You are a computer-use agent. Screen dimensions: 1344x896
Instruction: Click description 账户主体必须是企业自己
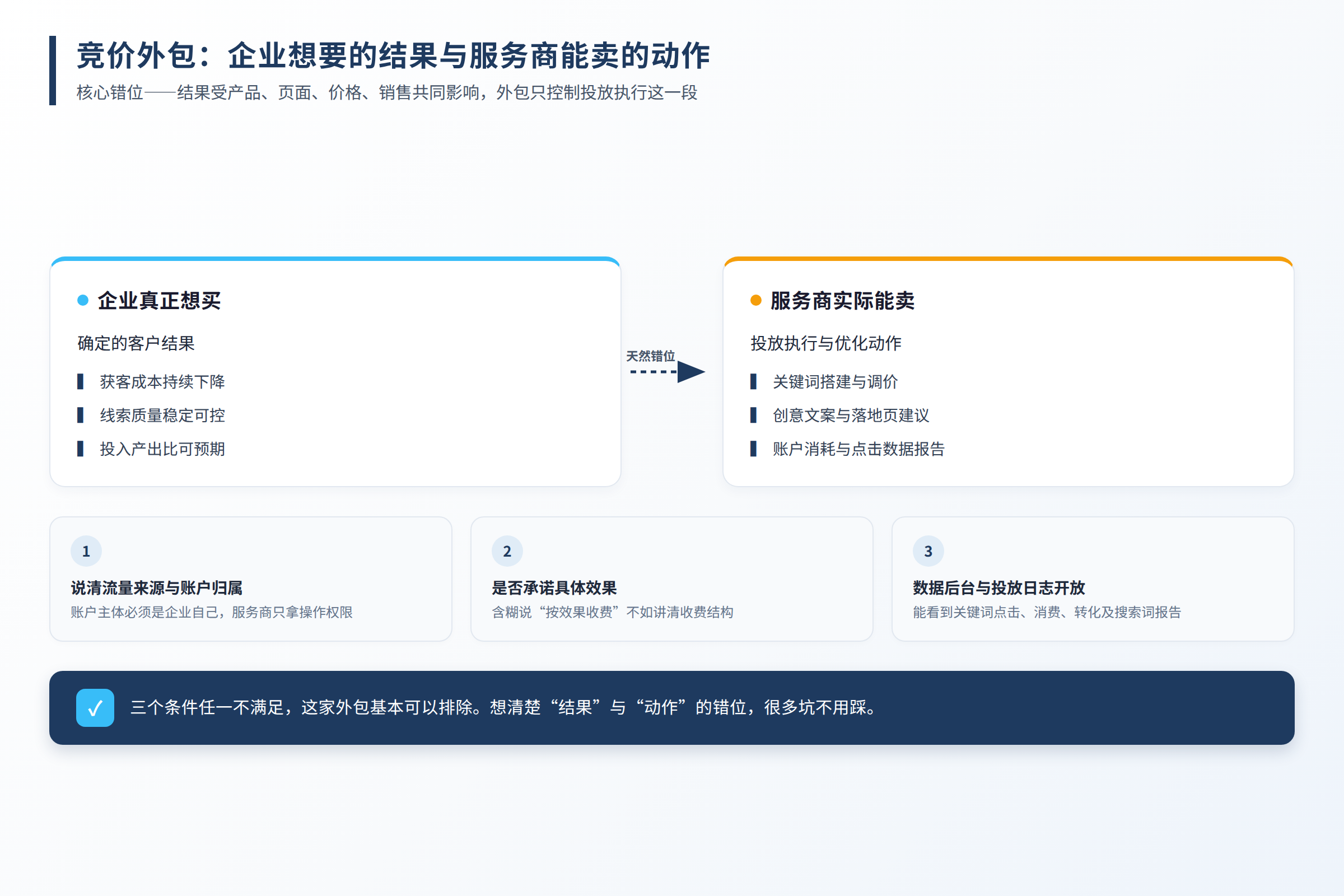coord(212,613)
